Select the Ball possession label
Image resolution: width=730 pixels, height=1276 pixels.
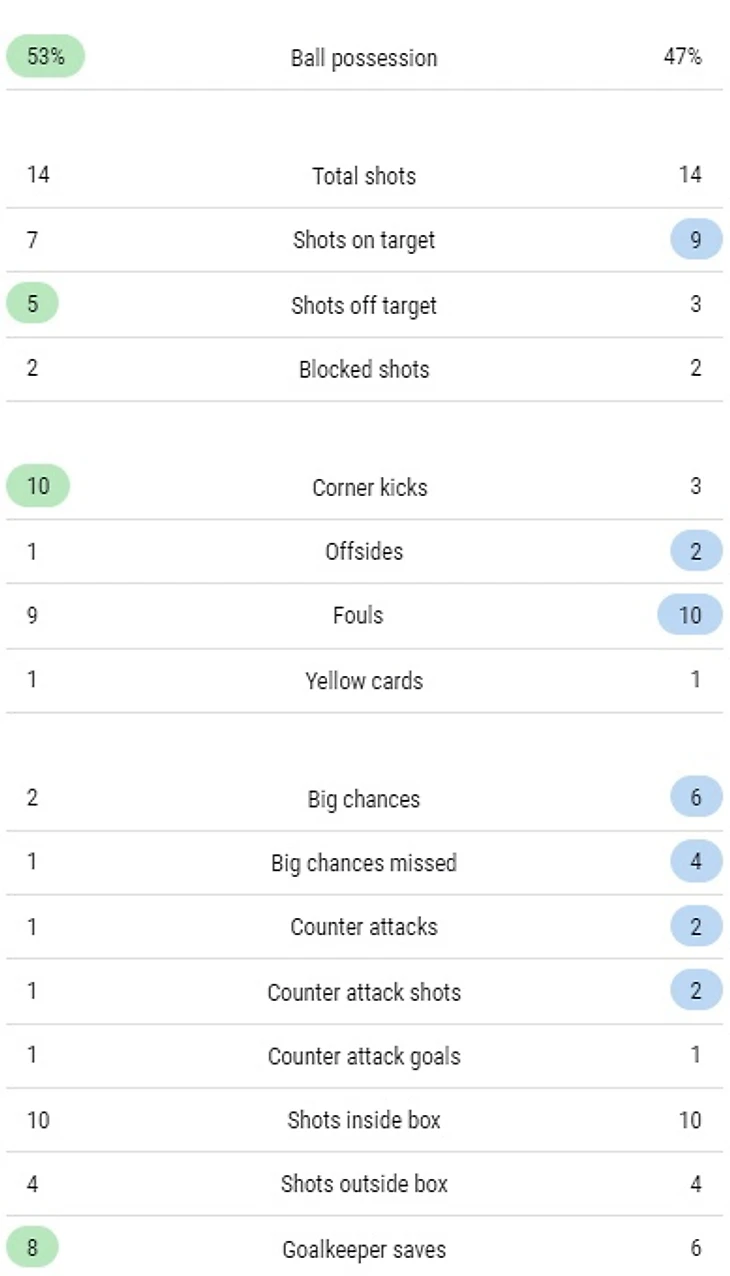click(x=364, y=58)
